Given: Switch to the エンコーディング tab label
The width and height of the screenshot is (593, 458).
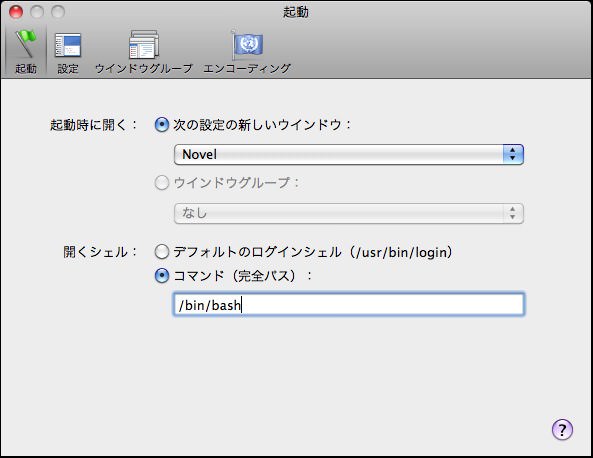Looking at the screenshot, I should 247,69.
